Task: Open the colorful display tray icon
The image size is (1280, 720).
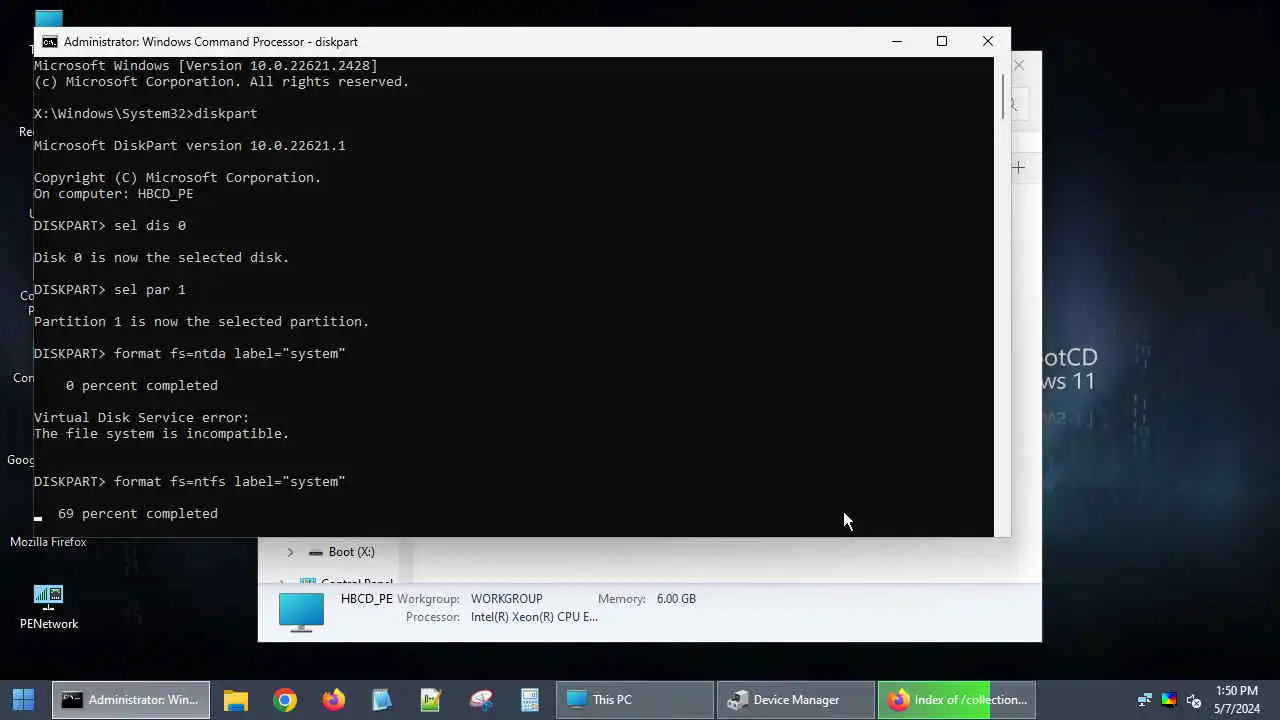Action: tap(1169, 700)
